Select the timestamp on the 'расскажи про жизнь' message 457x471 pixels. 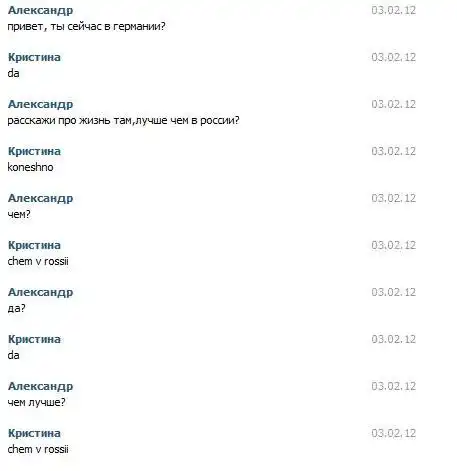(x=394, y=104)
